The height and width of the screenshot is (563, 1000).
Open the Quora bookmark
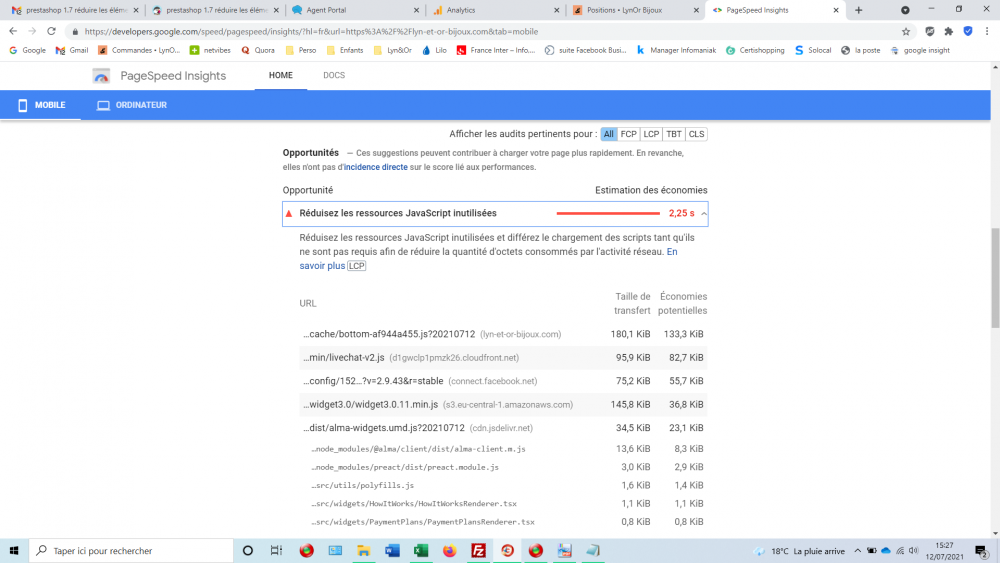258,50
